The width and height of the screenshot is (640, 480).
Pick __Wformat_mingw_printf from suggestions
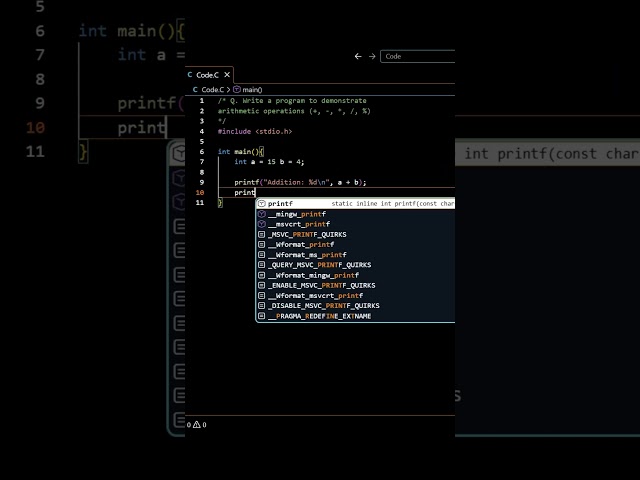point(355,275)
